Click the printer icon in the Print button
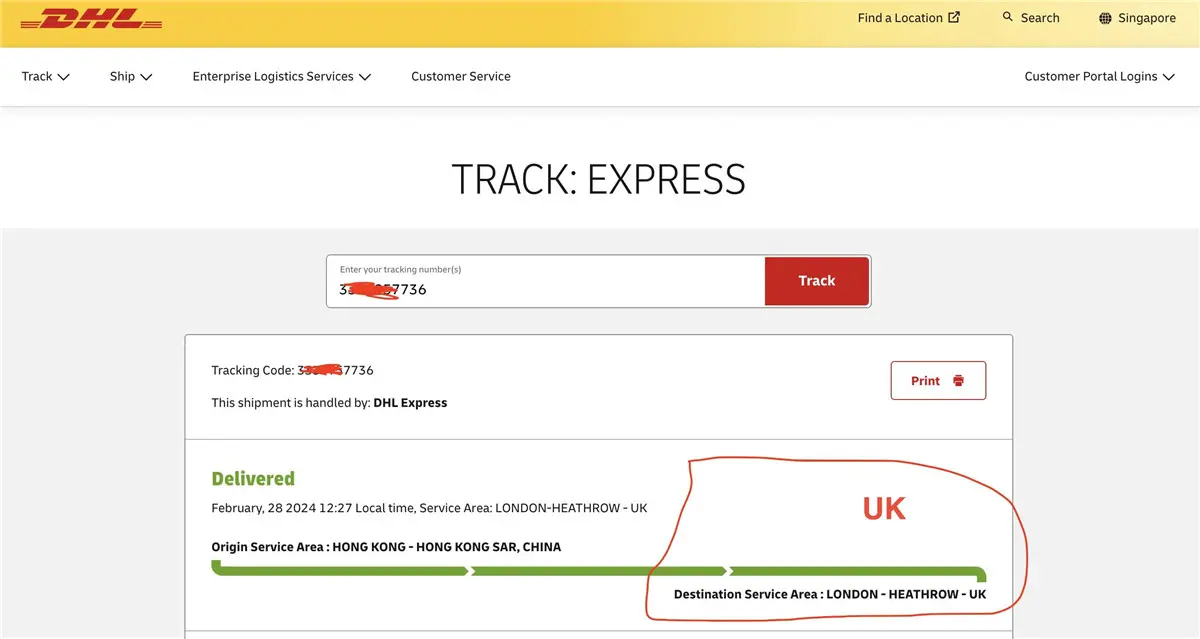Viewport: 1200px width, 639px height. 957,380
